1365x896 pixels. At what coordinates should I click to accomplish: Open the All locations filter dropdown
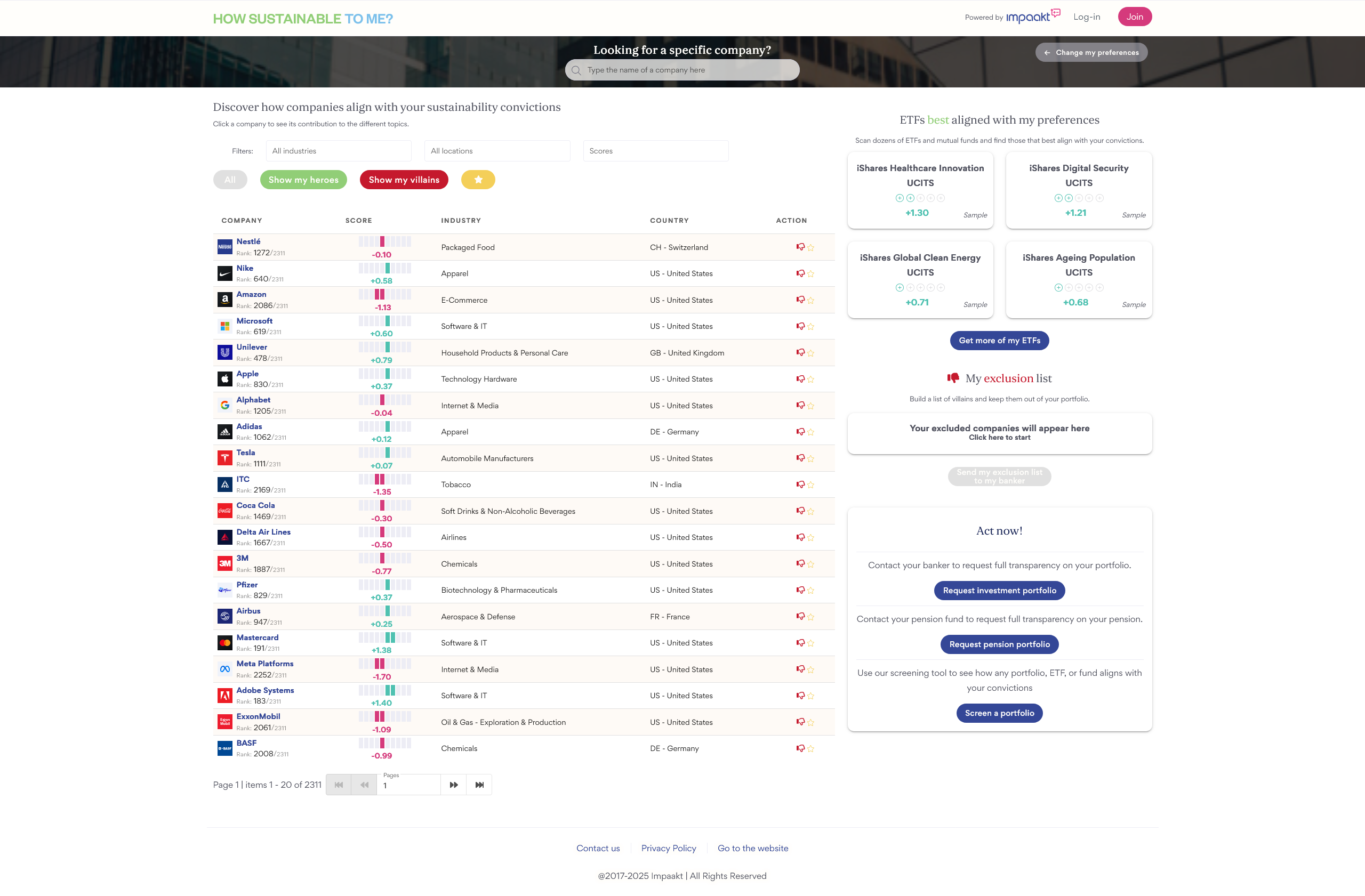497,151
